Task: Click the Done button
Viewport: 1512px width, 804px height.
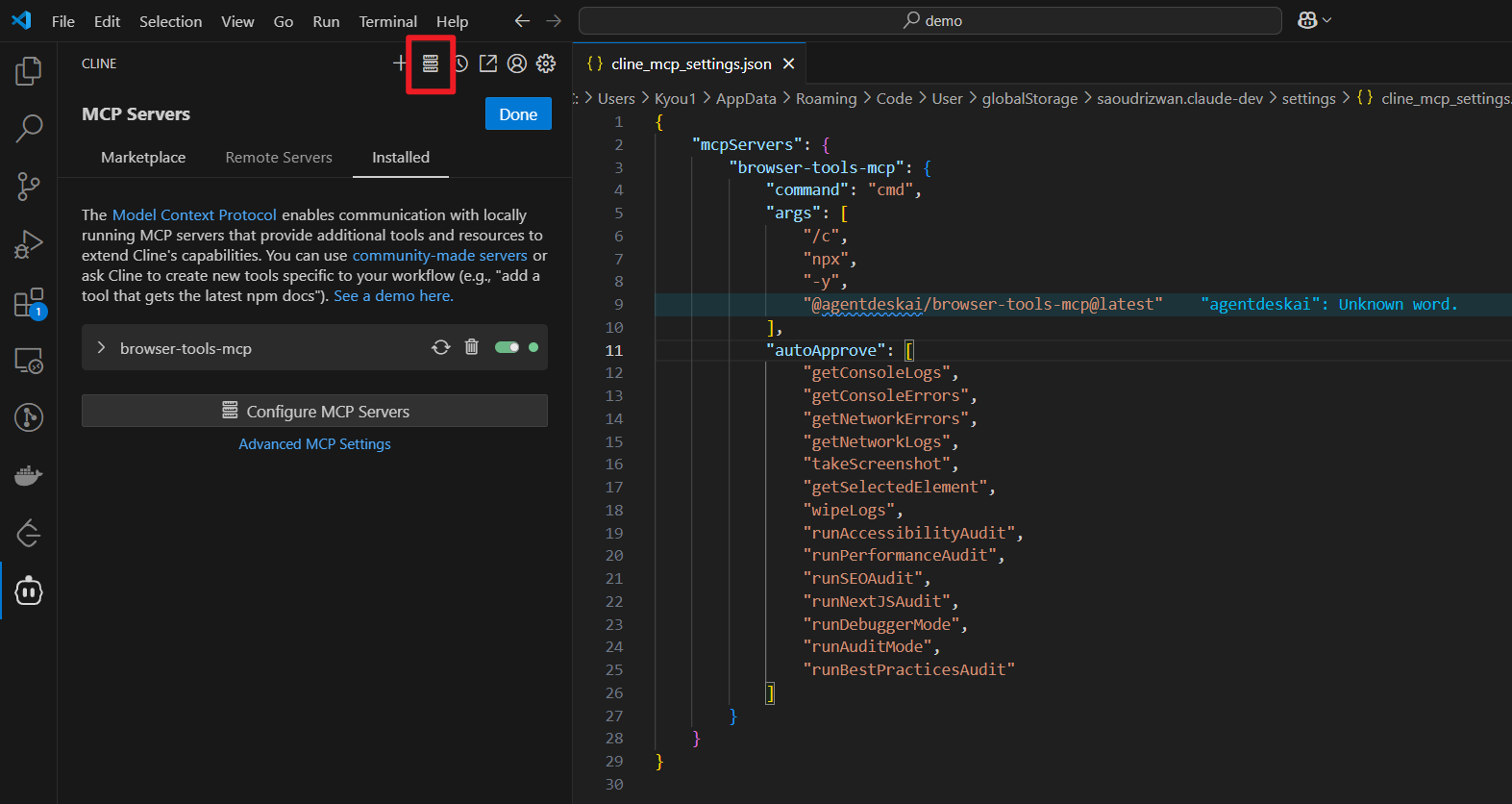Action: click(x=518, y=114)
